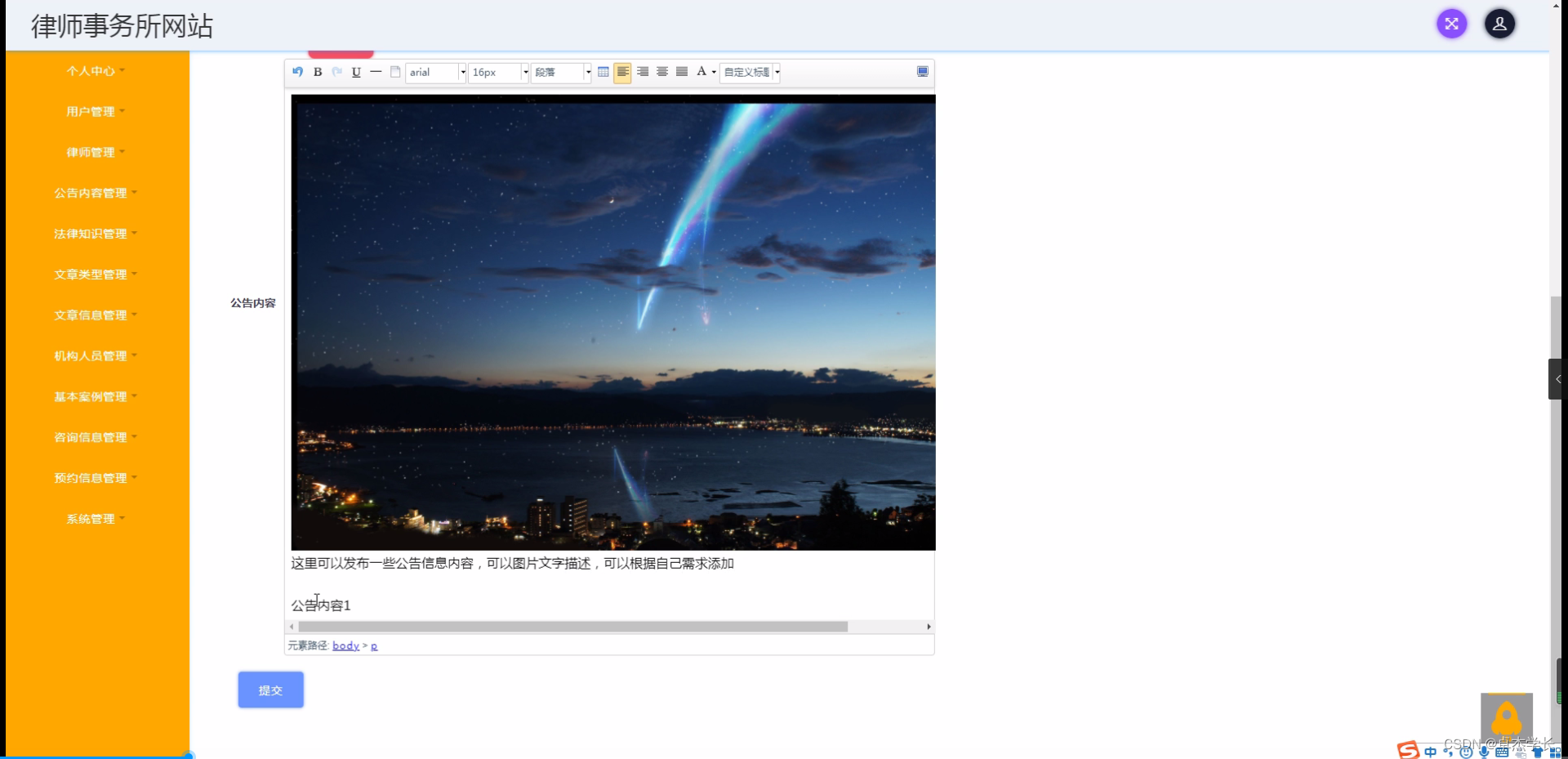Expand the 用户管理 sidebar menu

pyautogui.click(x=96, y=112)
